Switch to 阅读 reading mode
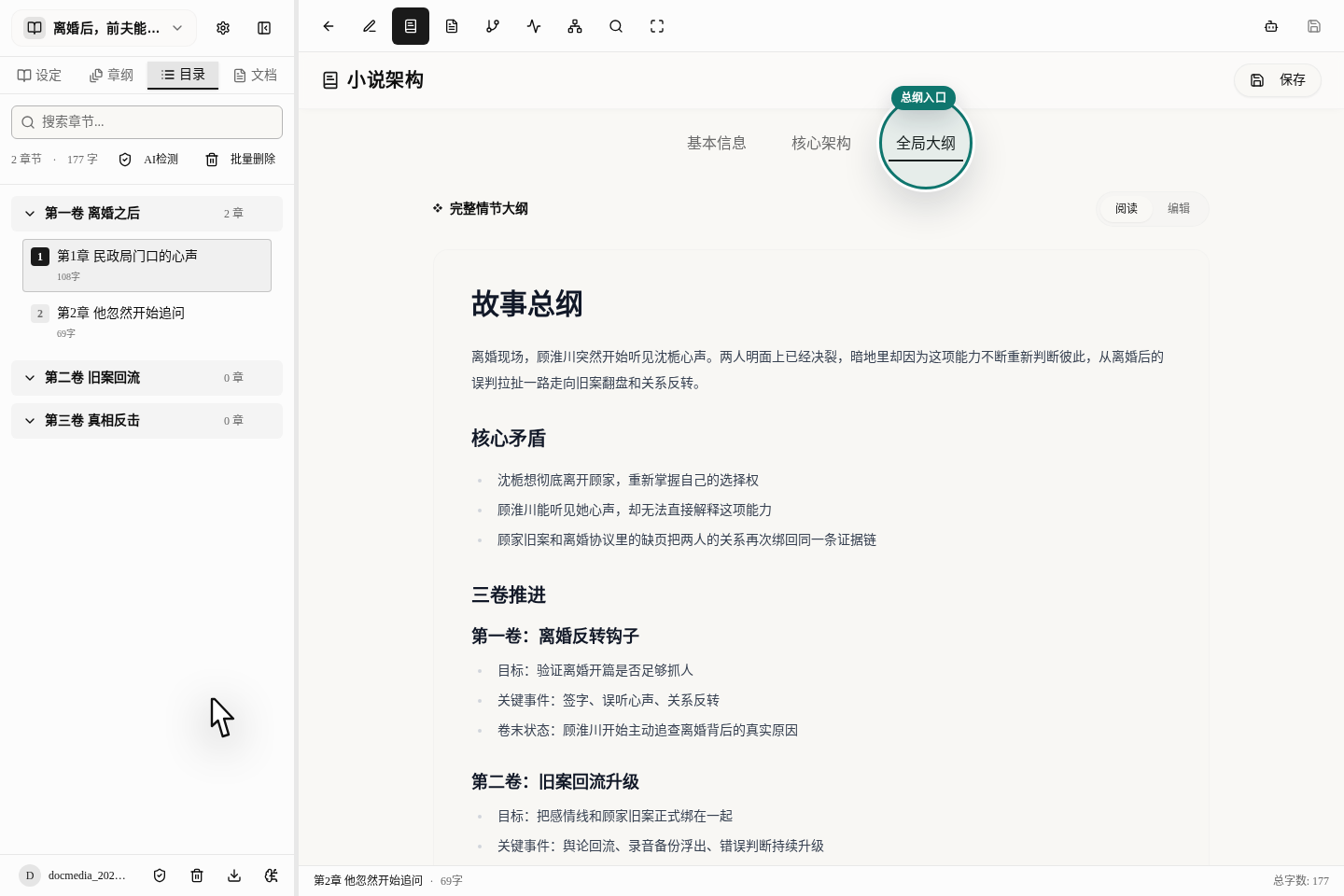 tap(1127, 209)
